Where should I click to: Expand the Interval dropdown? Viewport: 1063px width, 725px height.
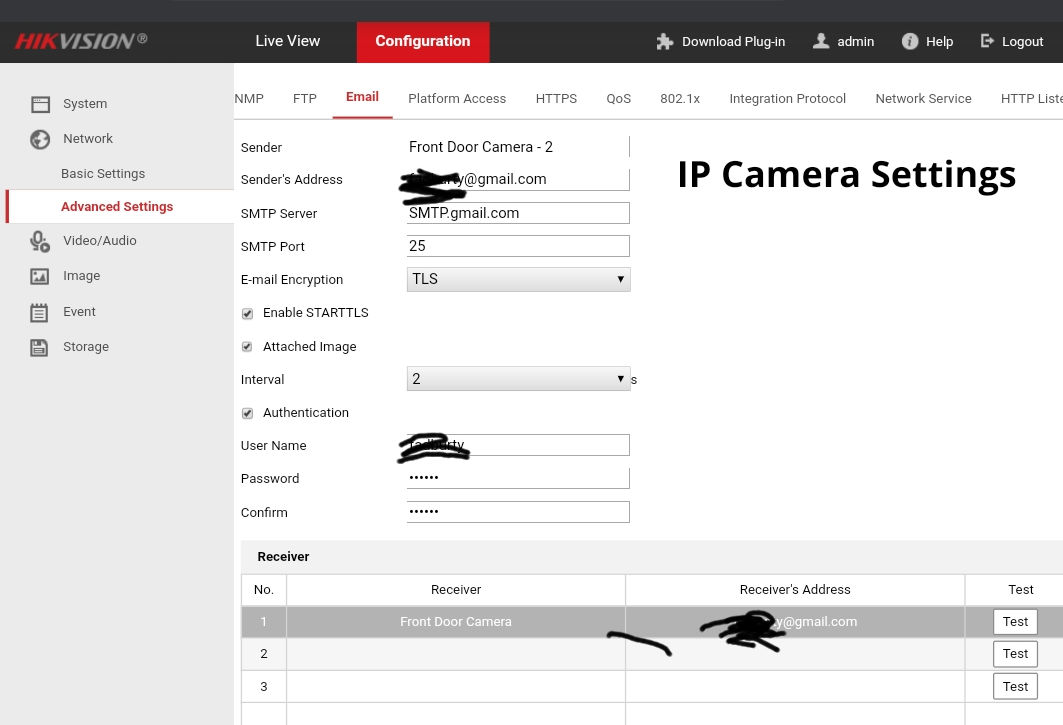click(x=518, y=379)
